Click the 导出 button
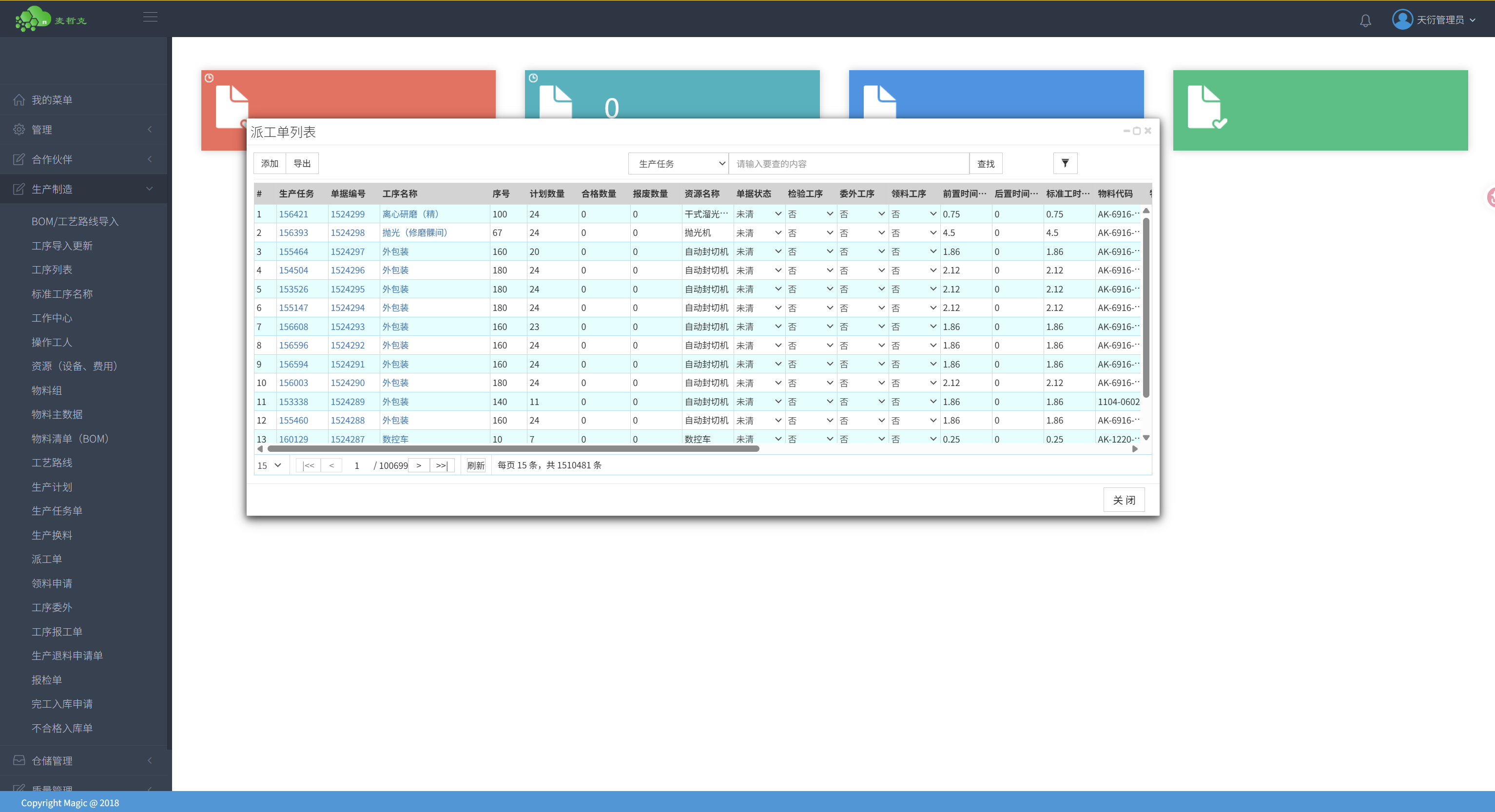This screenshot has width=1495, height=812. (302, 163)
